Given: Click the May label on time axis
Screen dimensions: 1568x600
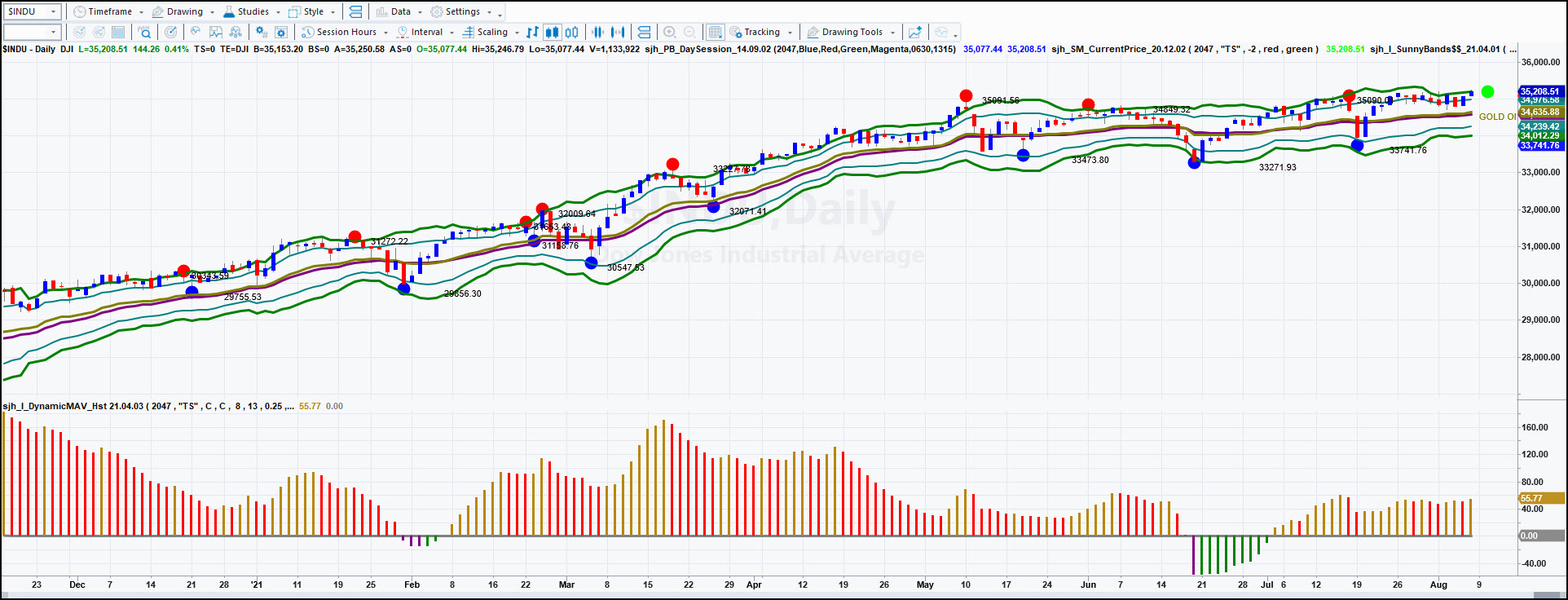Looking at the screenshot, I should (x=925, y=585).
